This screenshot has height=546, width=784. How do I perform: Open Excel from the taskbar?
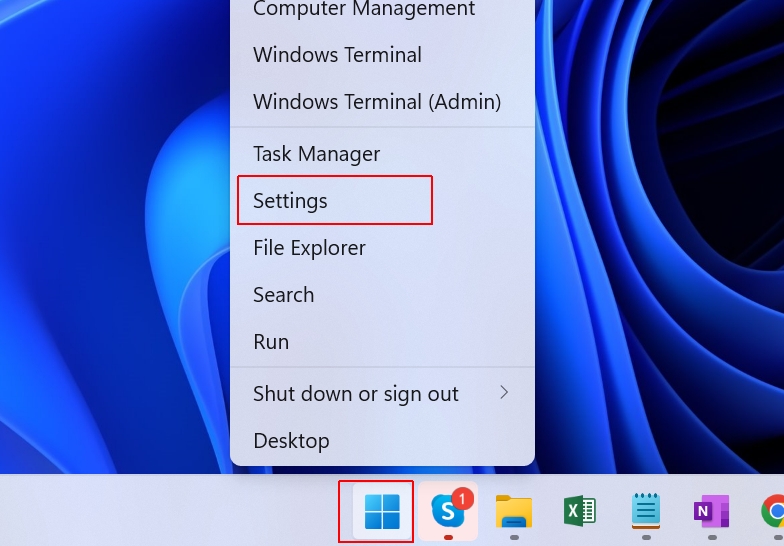[580, 511]
